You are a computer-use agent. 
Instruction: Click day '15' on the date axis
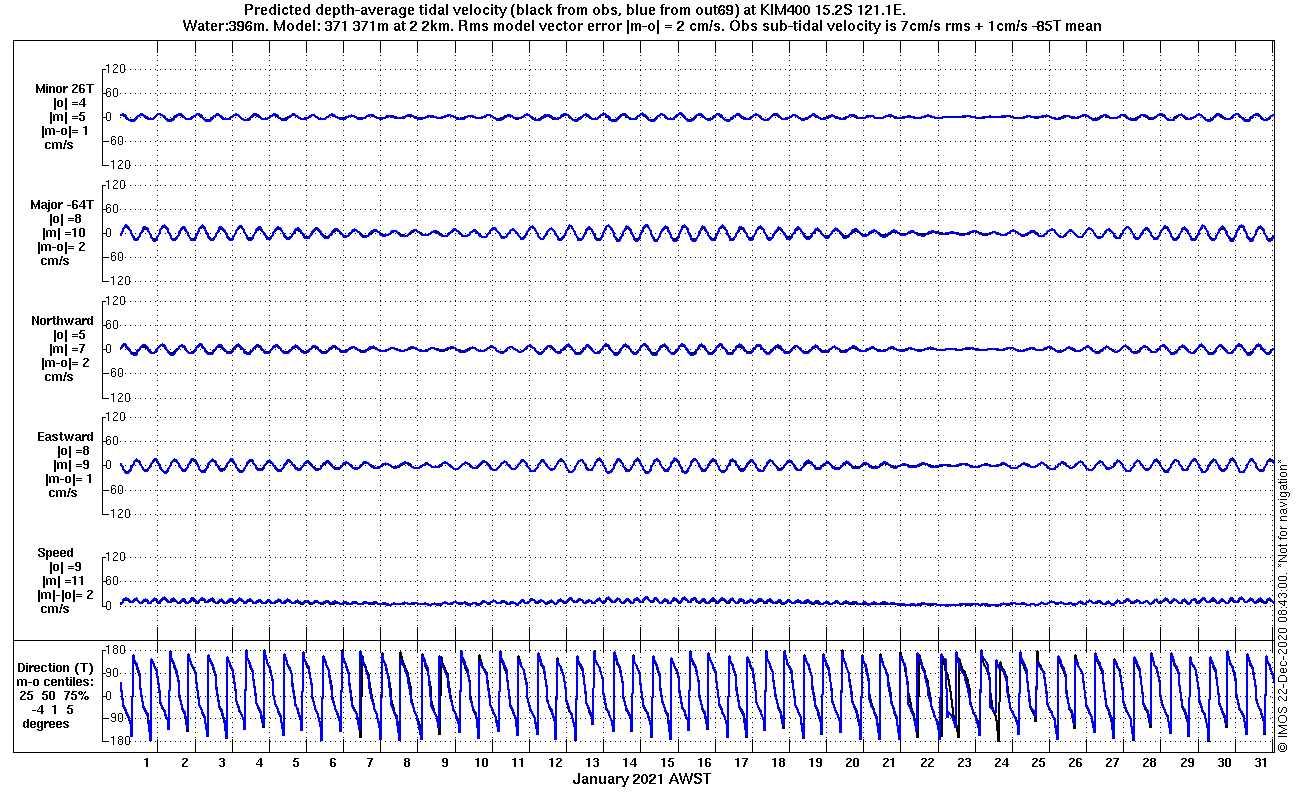667,763
